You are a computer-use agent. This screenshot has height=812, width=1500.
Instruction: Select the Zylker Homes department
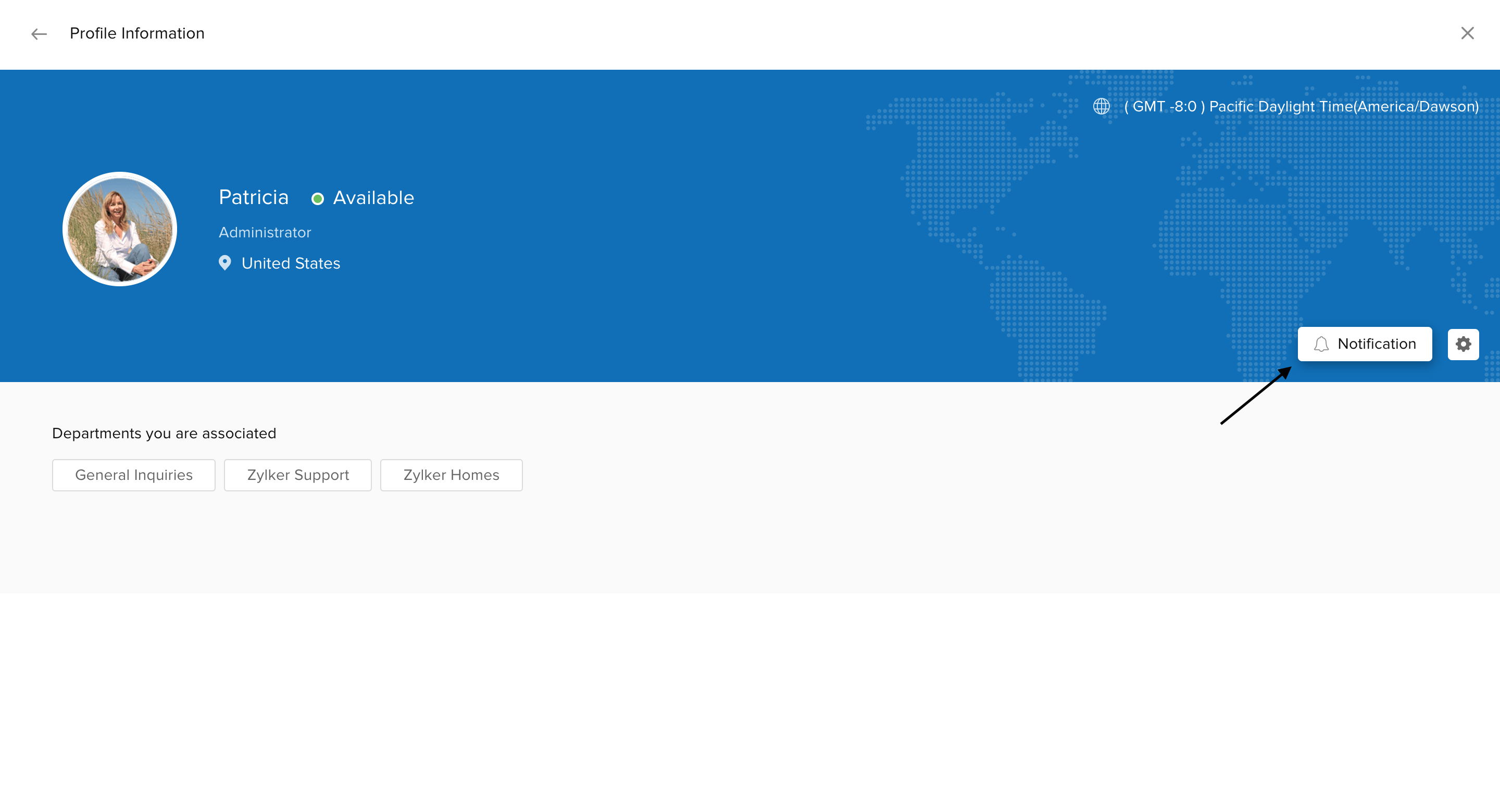point(451,475)
